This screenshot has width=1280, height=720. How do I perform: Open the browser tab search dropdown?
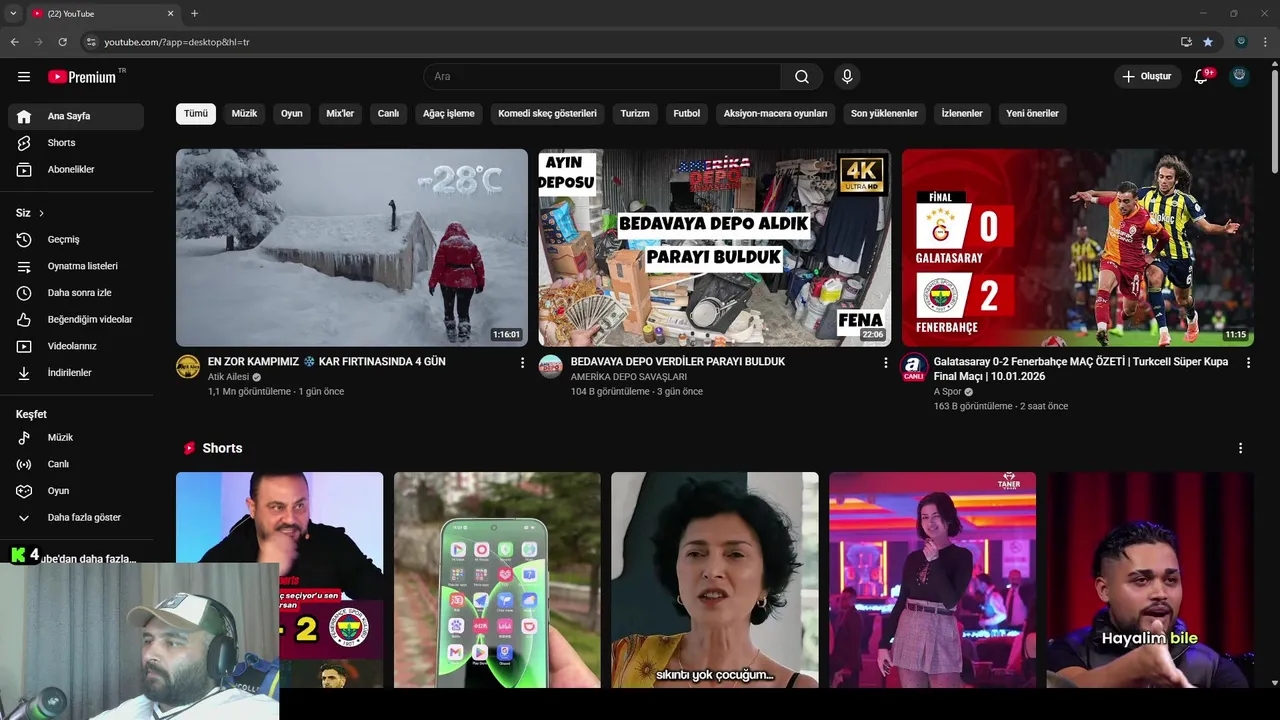coord(13,13)
